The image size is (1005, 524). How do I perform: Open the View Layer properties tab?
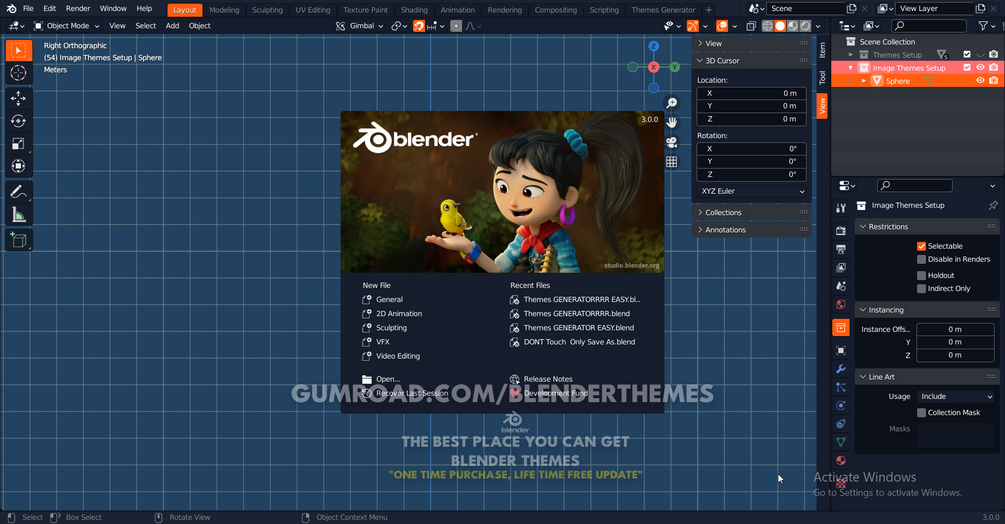point(841,268)
